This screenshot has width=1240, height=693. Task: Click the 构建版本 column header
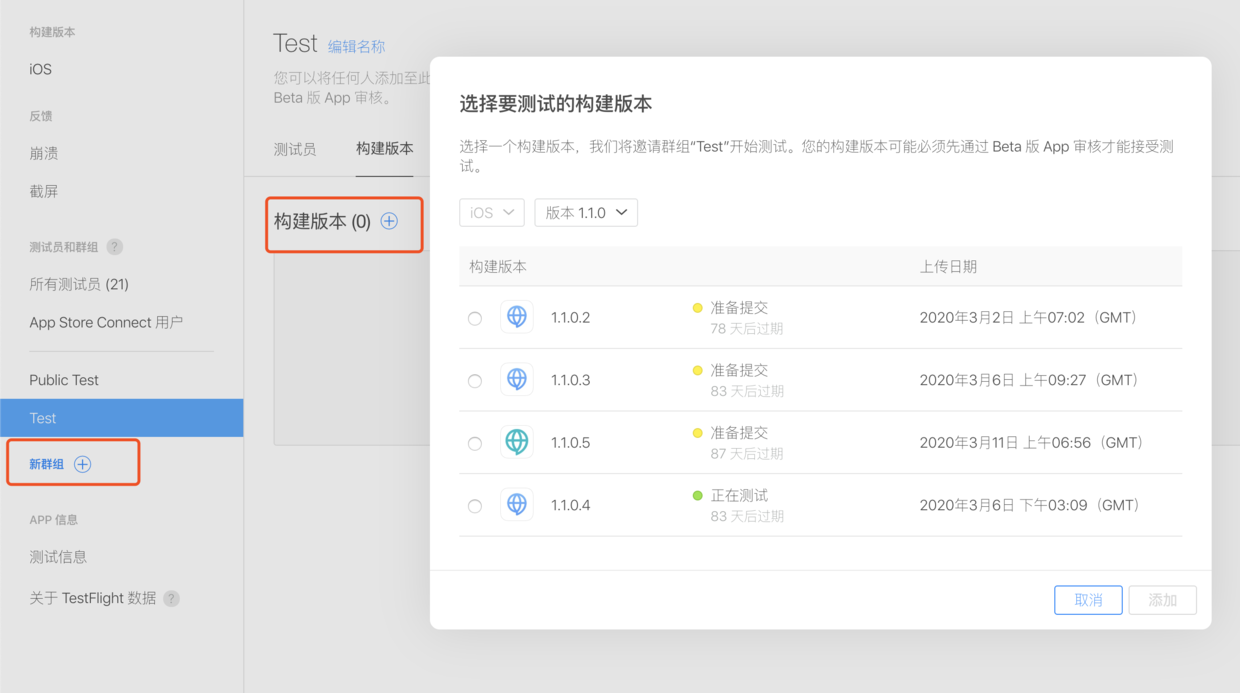tap(498, 267)
